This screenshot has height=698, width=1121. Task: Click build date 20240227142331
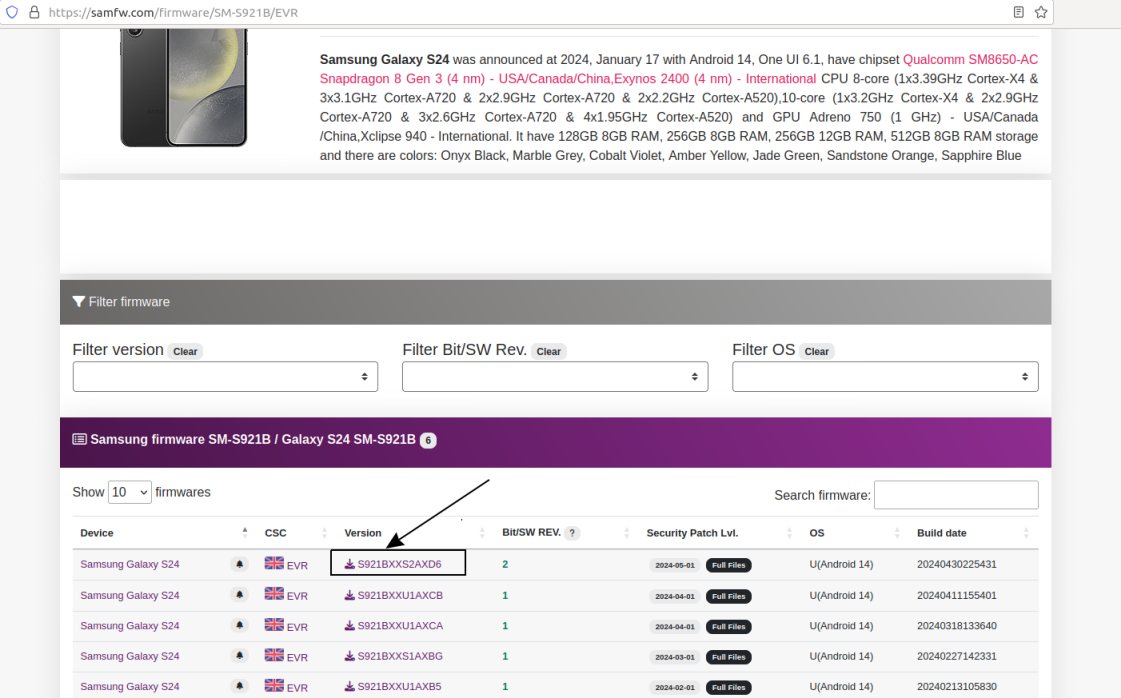[957, 656]
